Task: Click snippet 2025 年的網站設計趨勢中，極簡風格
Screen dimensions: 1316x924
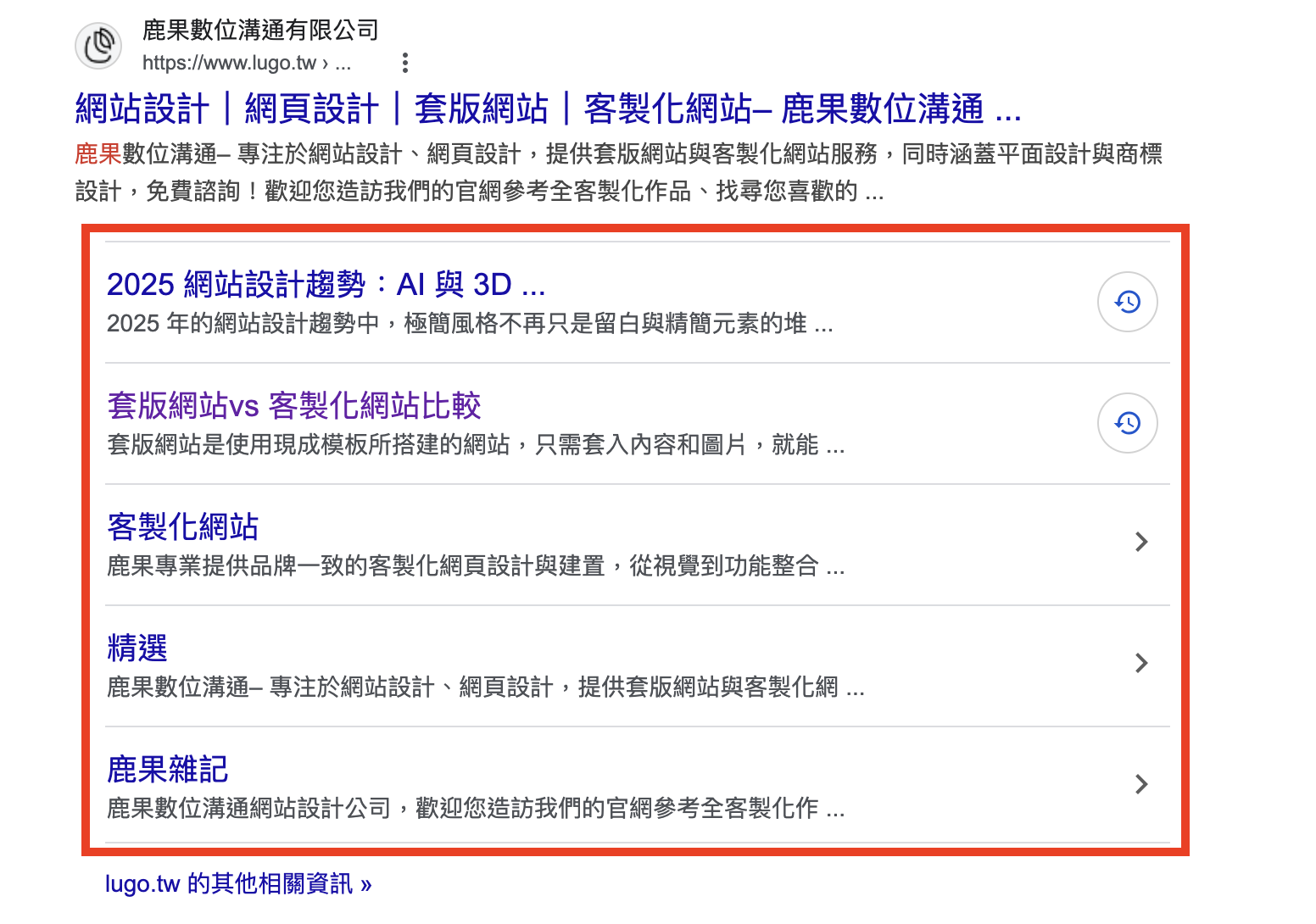Action: pos(470,324)
